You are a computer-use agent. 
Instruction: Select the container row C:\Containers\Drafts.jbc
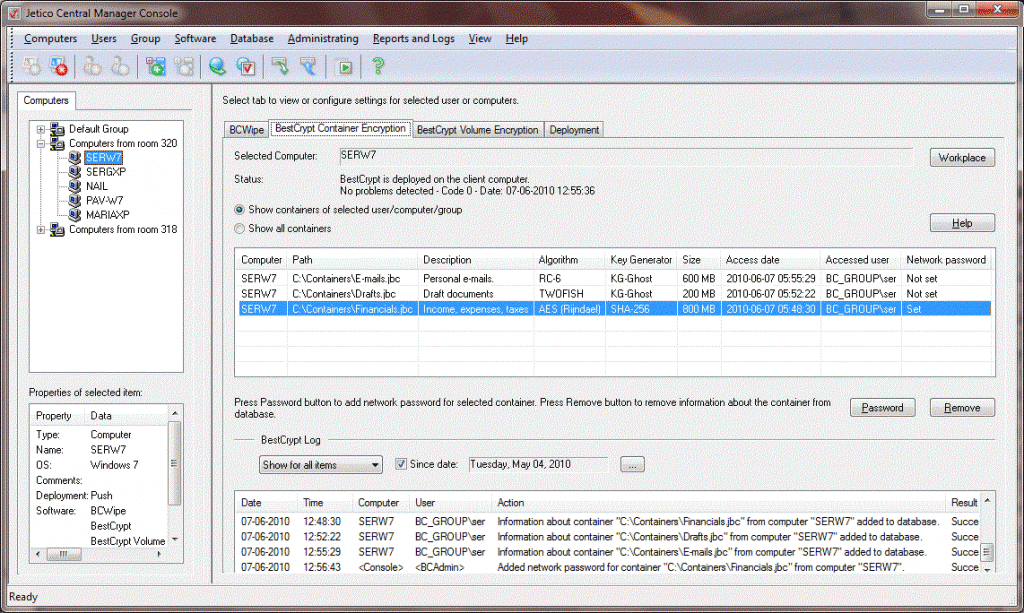coord(613,294)
